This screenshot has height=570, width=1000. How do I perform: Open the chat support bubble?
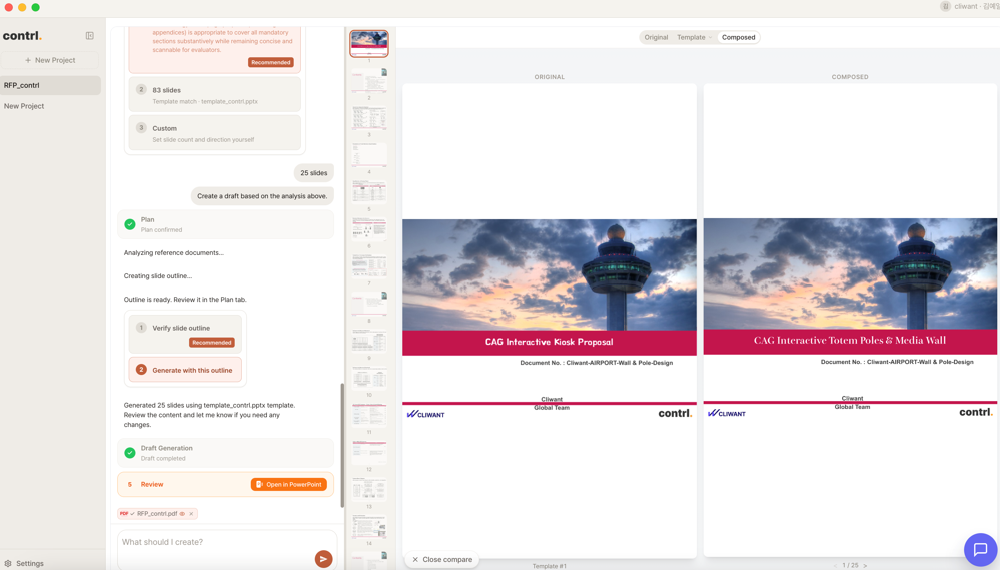979,549
